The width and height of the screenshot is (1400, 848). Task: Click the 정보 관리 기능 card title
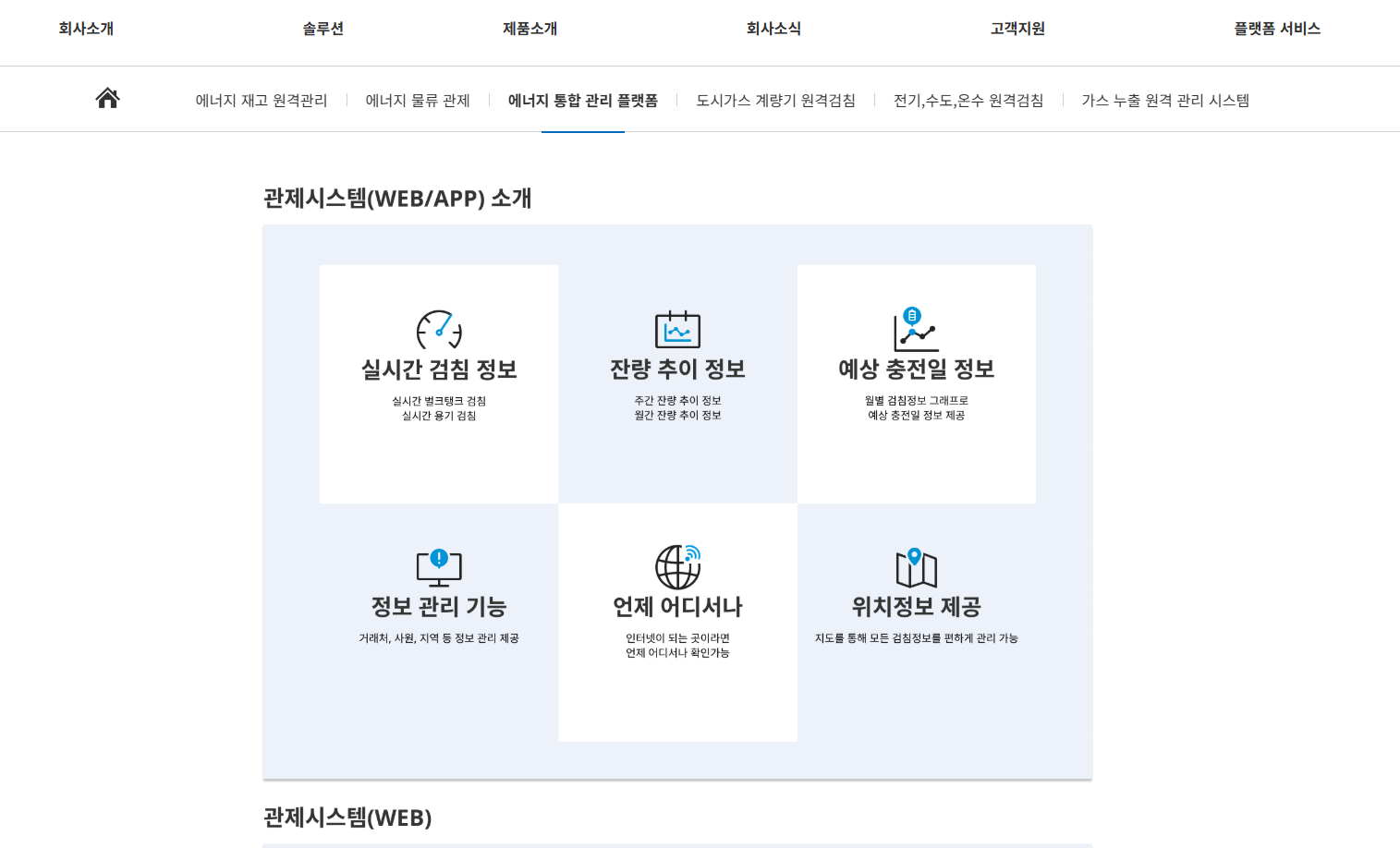coord(439,606)
